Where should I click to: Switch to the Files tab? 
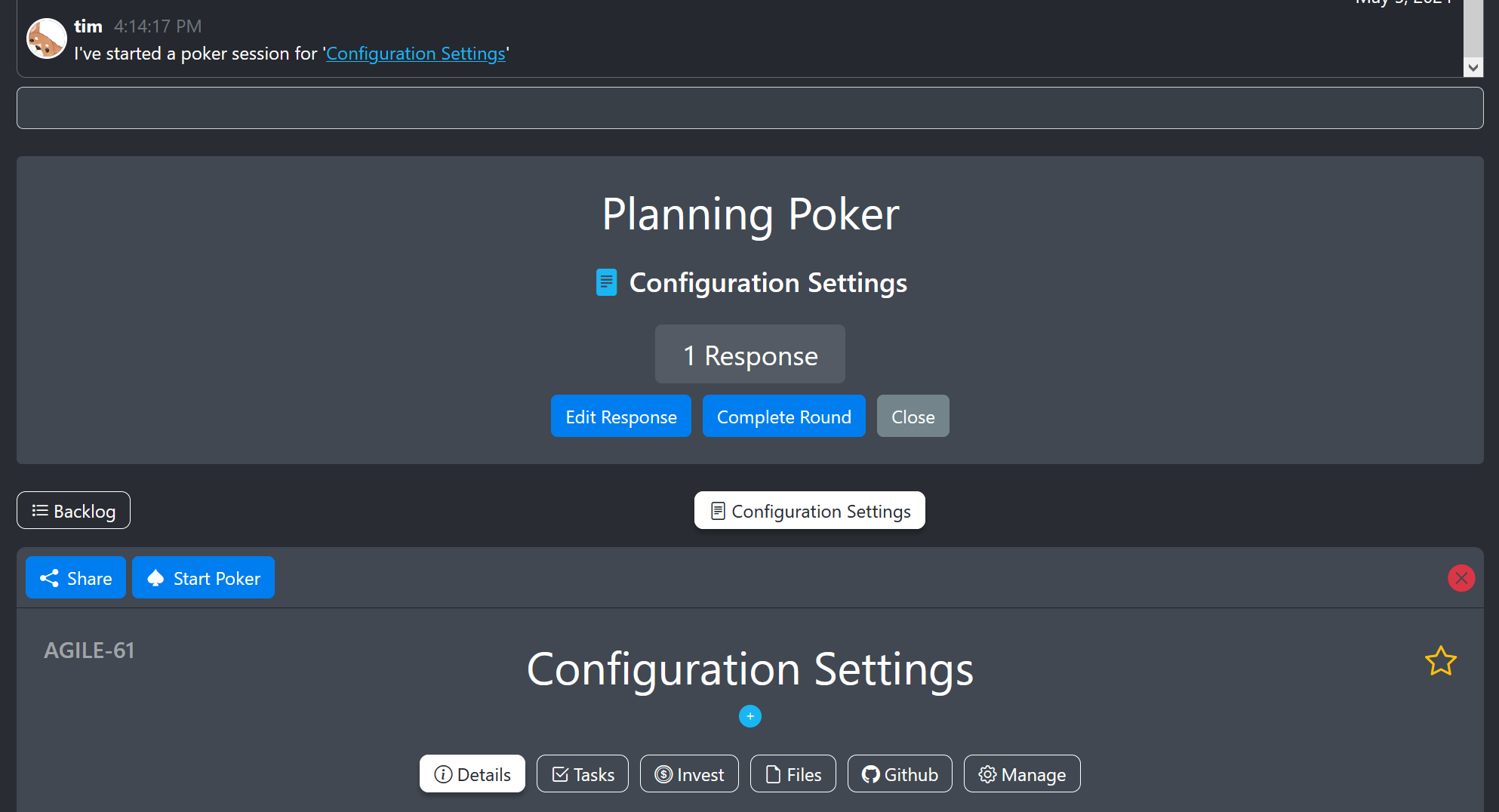(x=793, y=774)
